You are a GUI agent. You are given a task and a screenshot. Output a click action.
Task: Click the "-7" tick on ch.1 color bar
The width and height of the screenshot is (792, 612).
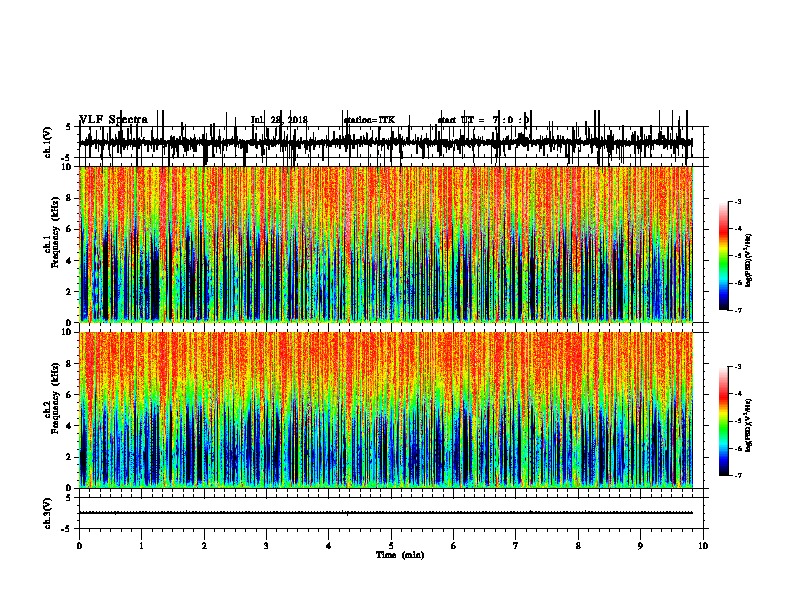738,310
